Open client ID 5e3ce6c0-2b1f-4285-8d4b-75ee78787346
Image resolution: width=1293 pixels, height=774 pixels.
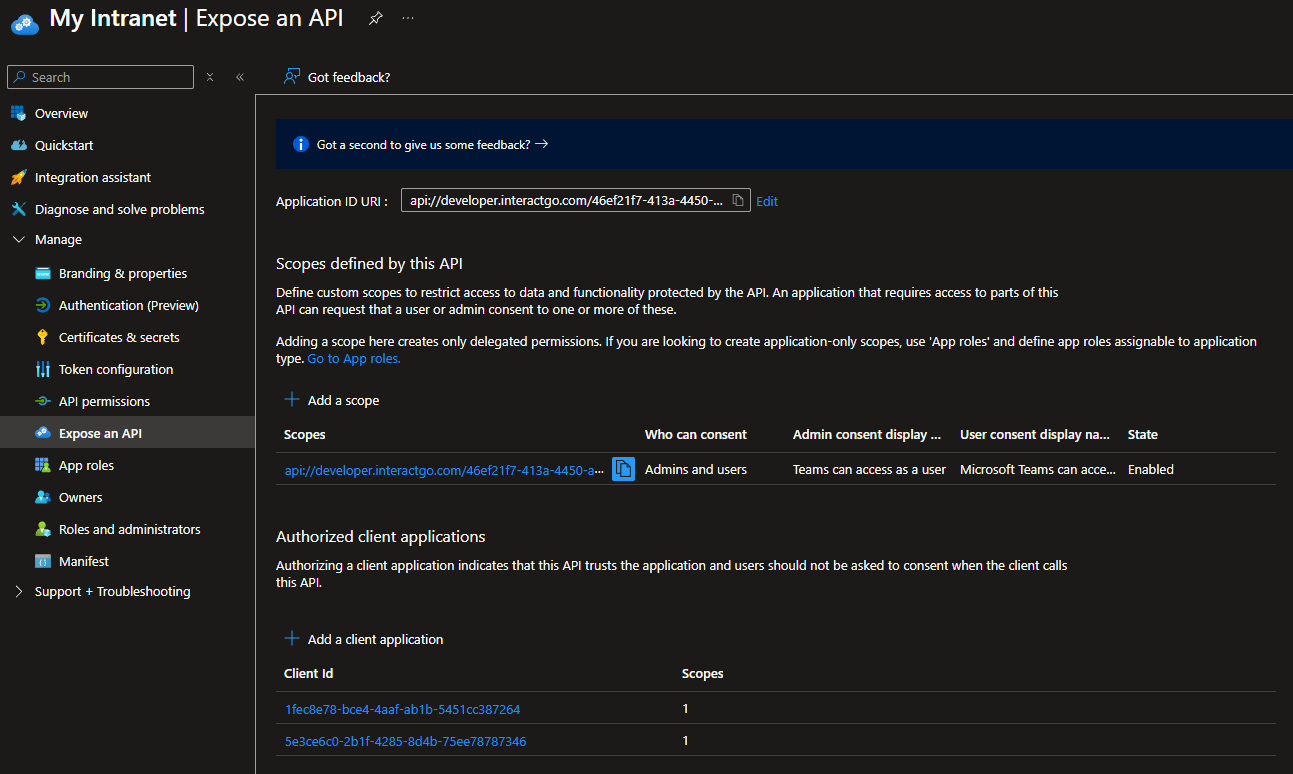(x=405, y=741)
